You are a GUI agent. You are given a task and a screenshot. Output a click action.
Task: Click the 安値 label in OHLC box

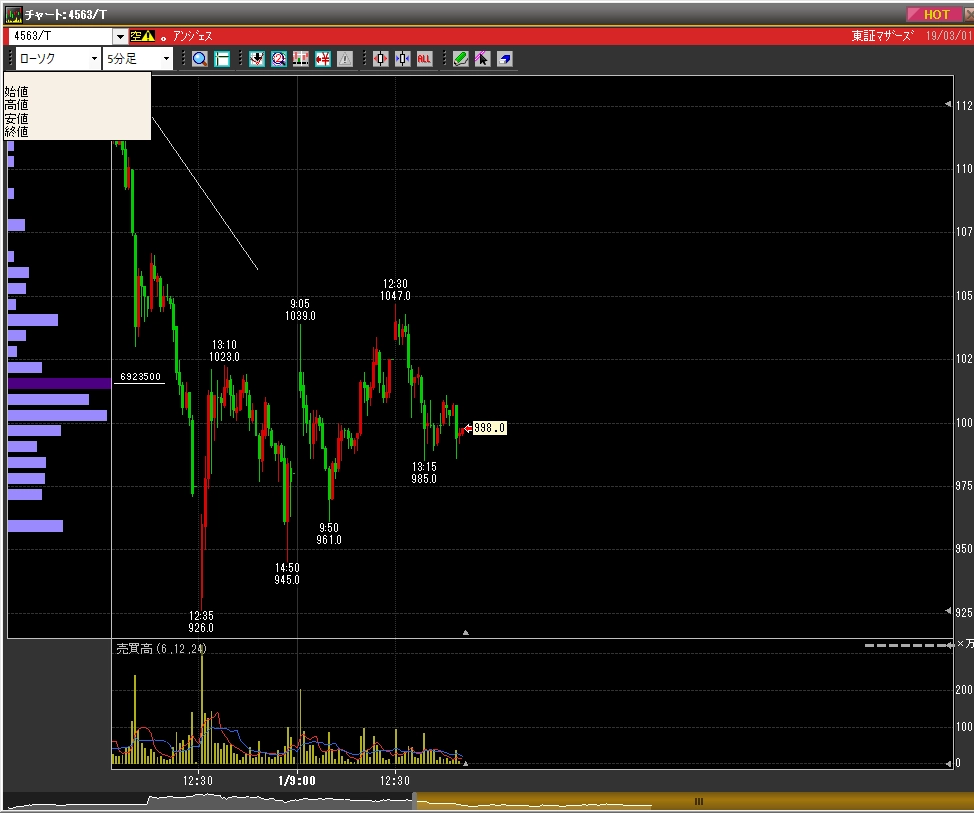[x=16, y=119]
